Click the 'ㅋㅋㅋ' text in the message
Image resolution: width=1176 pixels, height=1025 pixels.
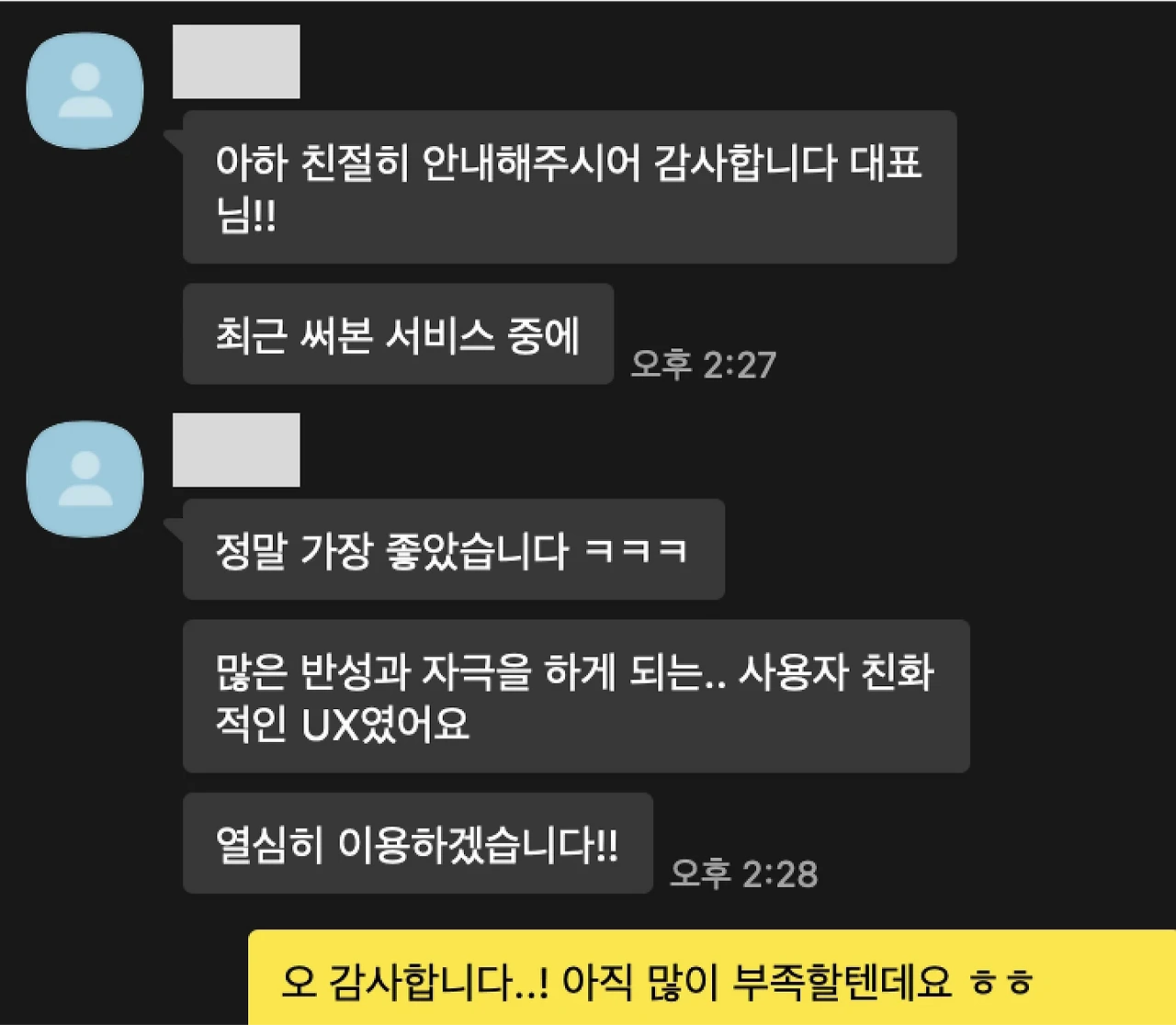pyautogui.click(x=636, y=551)
